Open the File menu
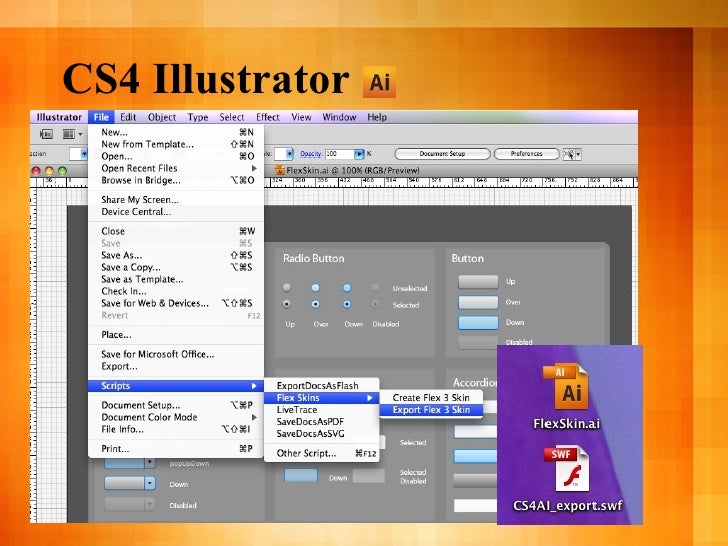Screen dimensions: 728x546 [x=101, y=117]
